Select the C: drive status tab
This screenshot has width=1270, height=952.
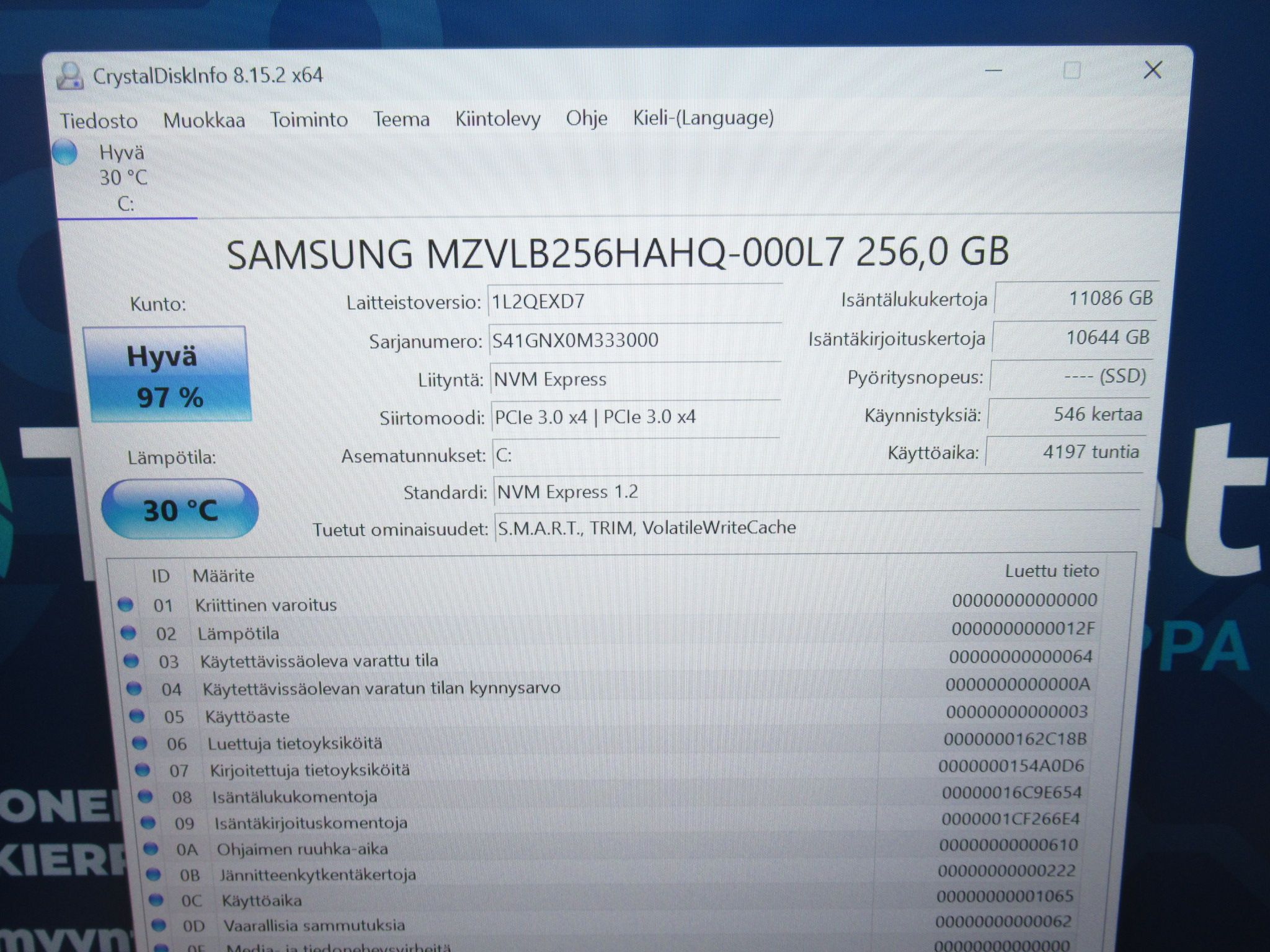(127, 178)
